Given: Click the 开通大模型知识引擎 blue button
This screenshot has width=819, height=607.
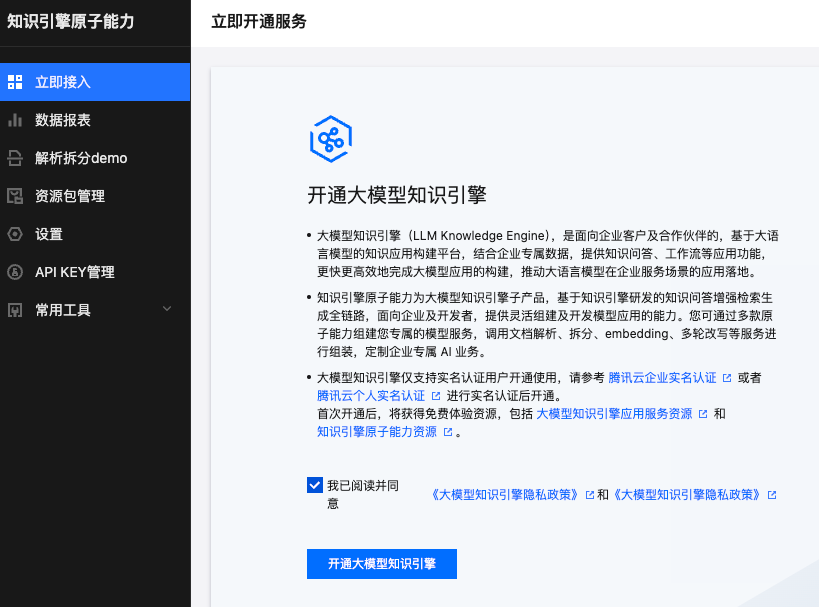Looking at the screenshot, I should pos(382,564).
